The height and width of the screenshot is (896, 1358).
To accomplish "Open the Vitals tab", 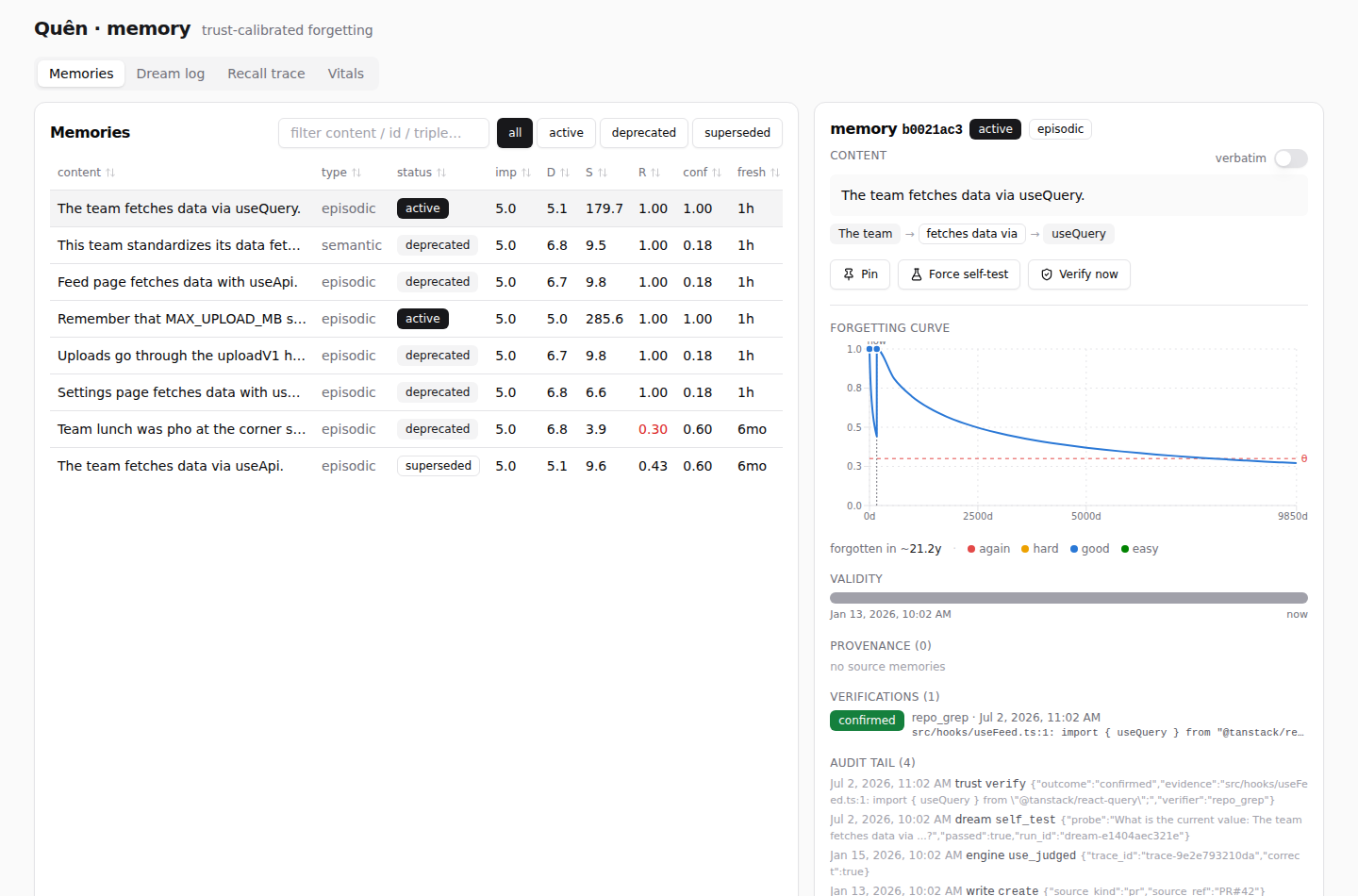I will coord(346,74).
